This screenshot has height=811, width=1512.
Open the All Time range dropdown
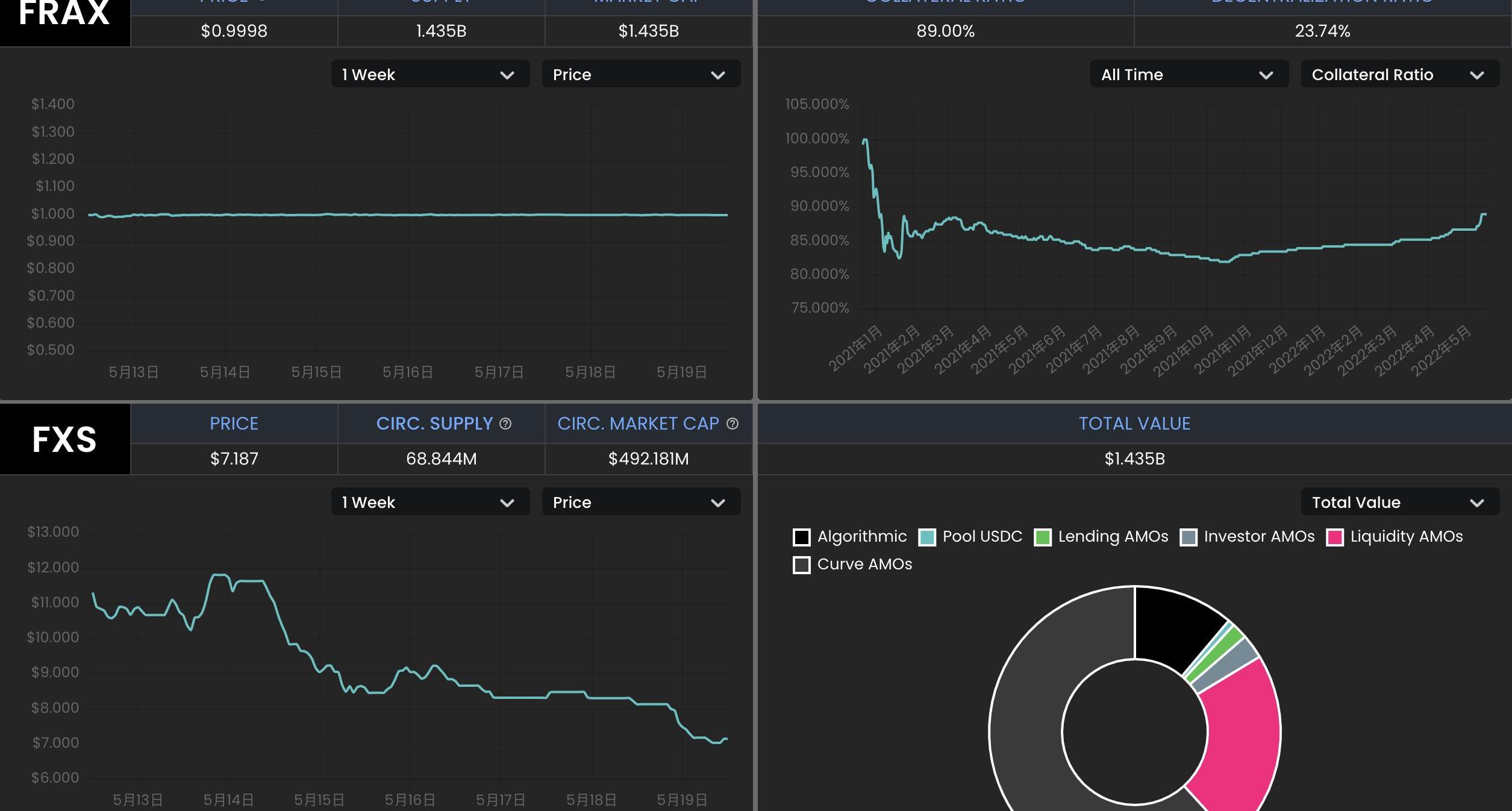1189,74
